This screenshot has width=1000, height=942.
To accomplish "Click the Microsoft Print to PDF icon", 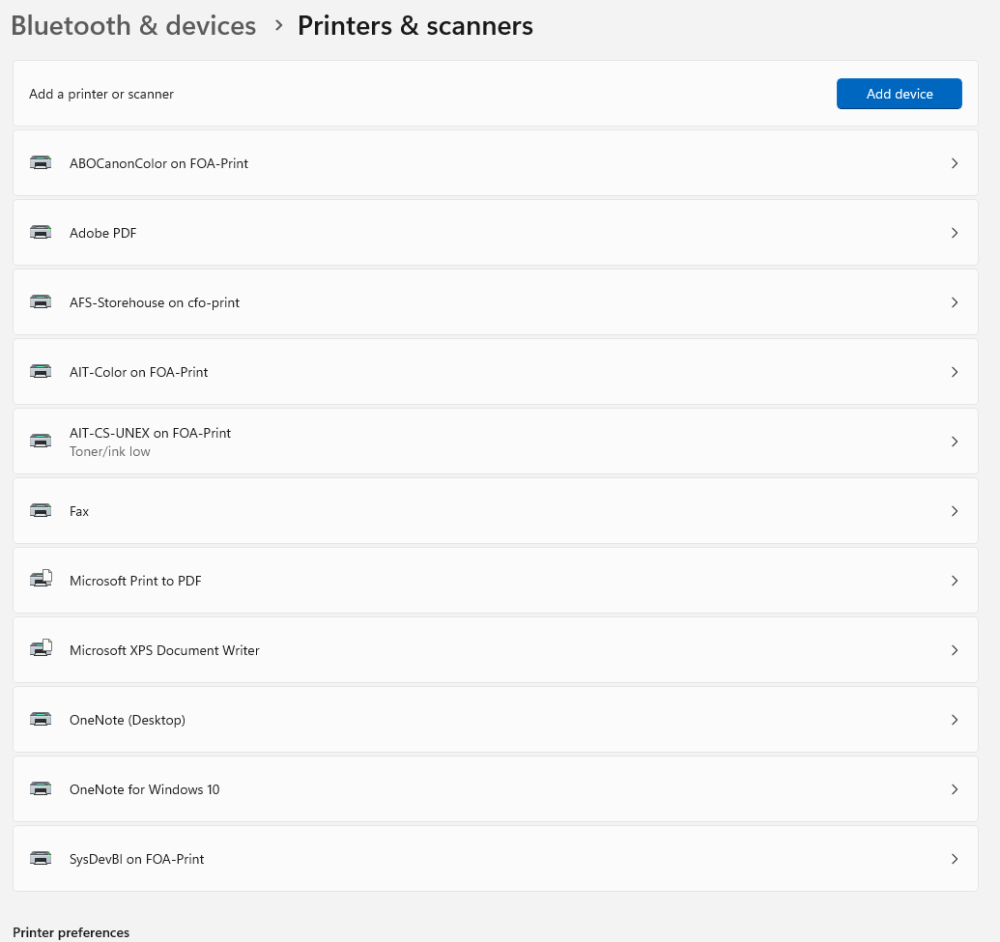I will (x=41, y=580).
